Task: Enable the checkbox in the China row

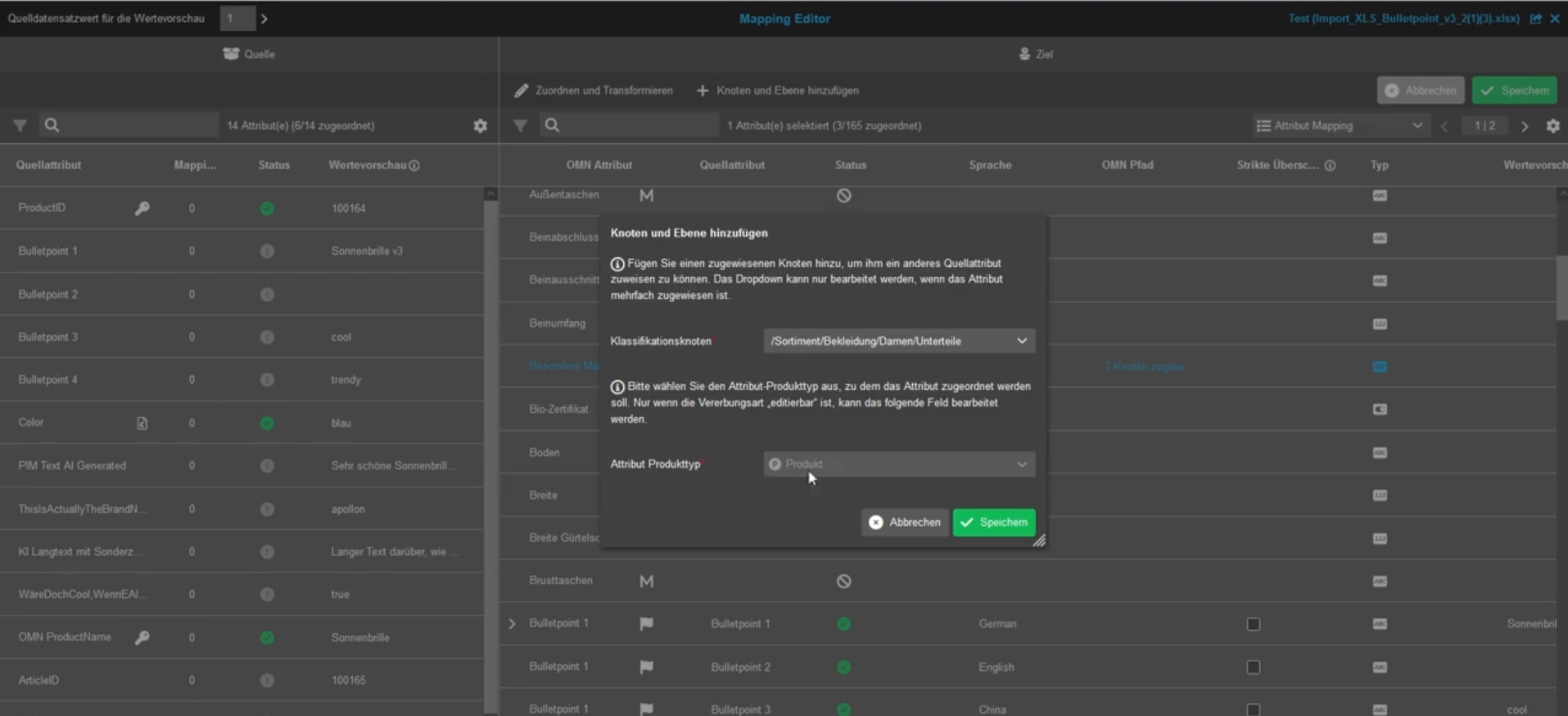Action: (1253, 709)
